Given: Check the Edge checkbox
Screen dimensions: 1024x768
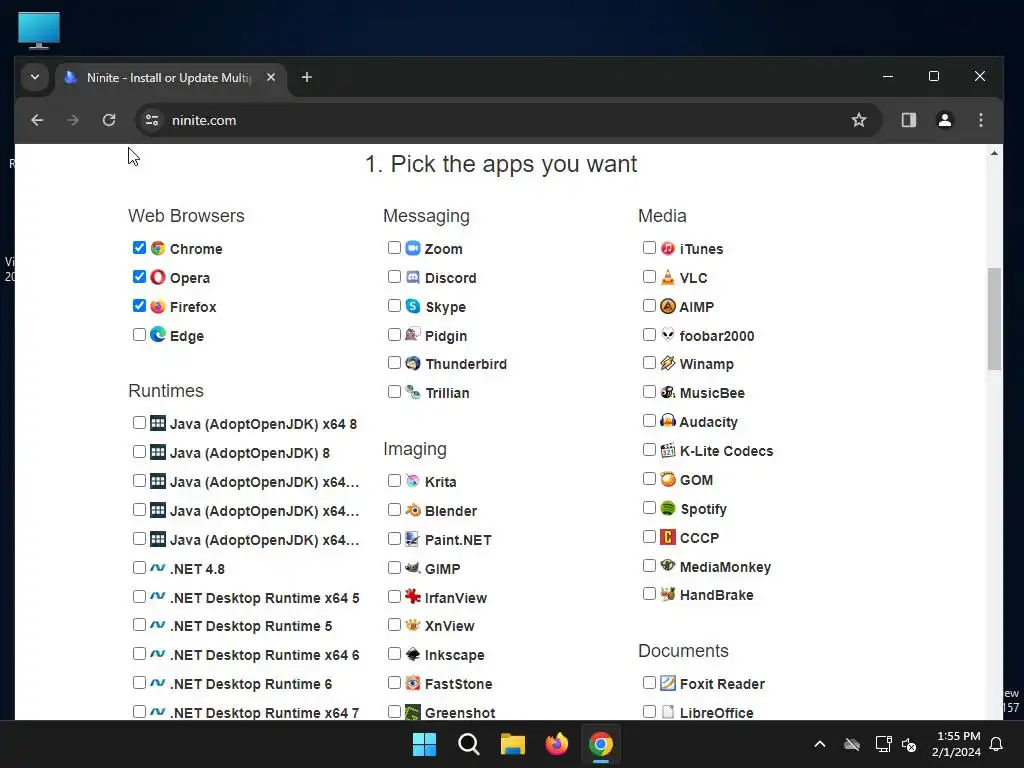Looking at the screenshot, I should (139, 334).
